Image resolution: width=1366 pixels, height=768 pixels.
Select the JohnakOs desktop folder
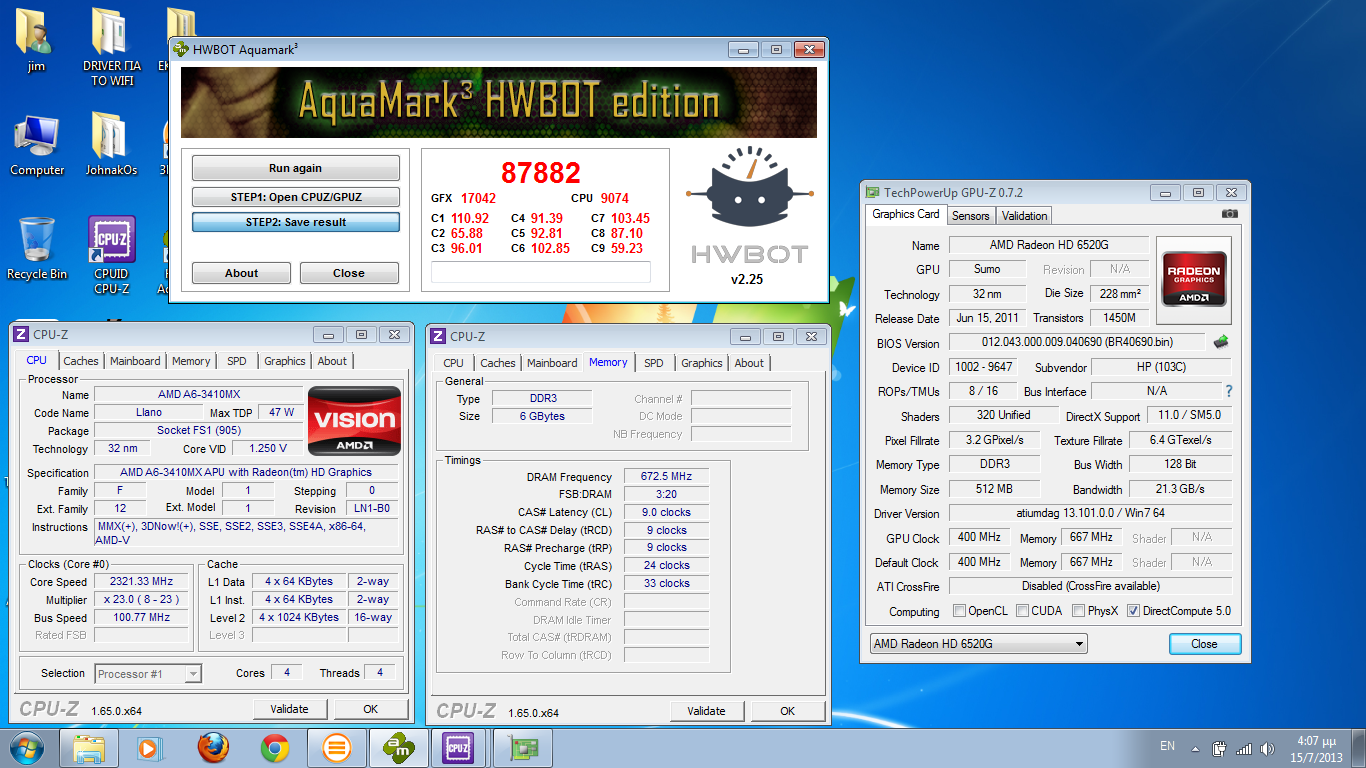(111, 144)
